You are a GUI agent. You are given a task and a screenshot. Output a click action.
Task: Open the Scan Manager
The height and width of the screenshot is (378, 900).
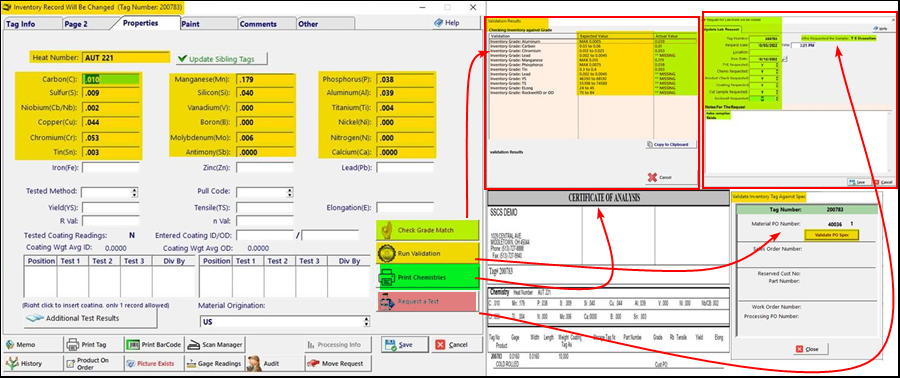[x=215, y=345]
